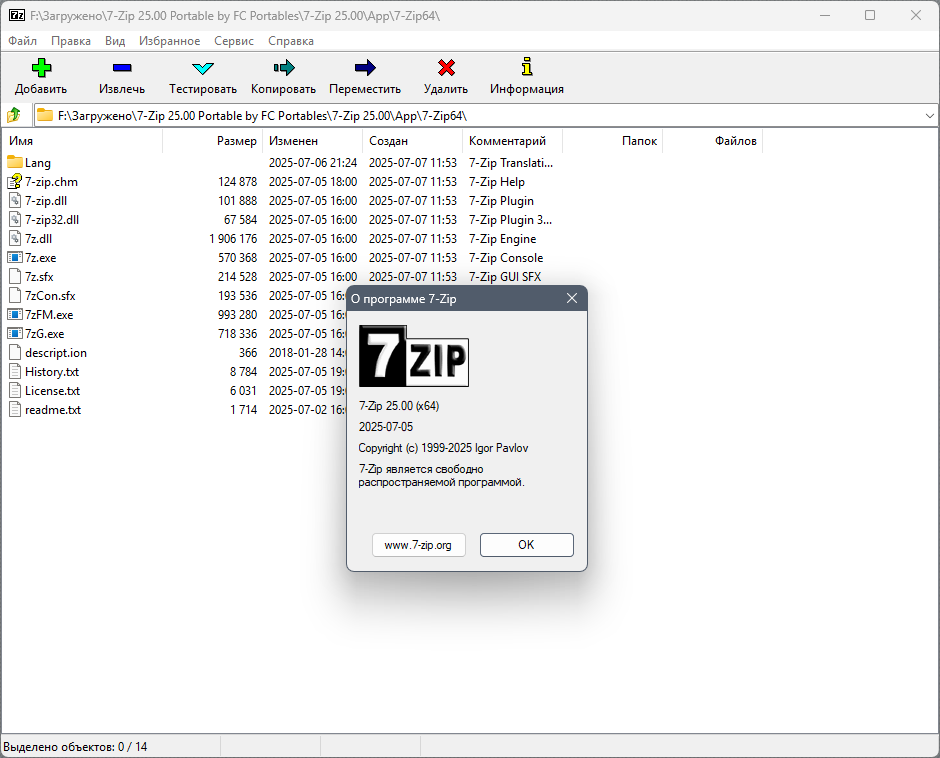Select the 7-zip.chm help file icon
Viewport: 940px width, 758px height.
pos(14,181)
